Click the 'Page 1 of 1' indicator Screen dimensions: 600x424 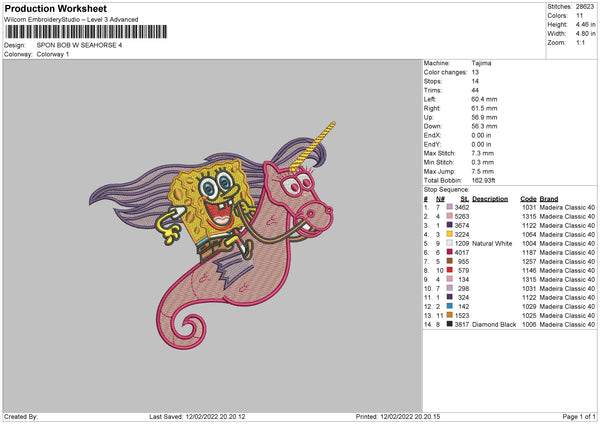pyautogui.click(x=579, y=416)
